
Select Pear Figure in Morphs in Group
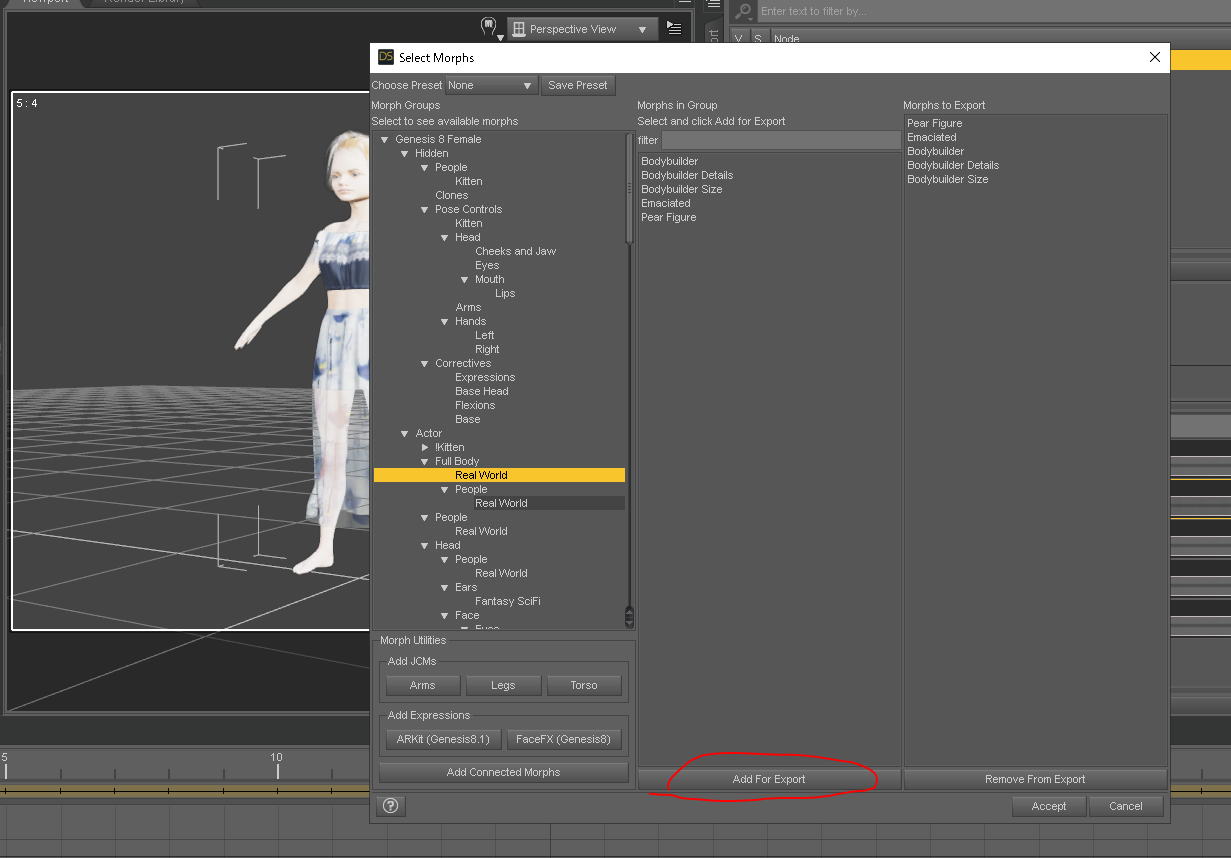668,218
